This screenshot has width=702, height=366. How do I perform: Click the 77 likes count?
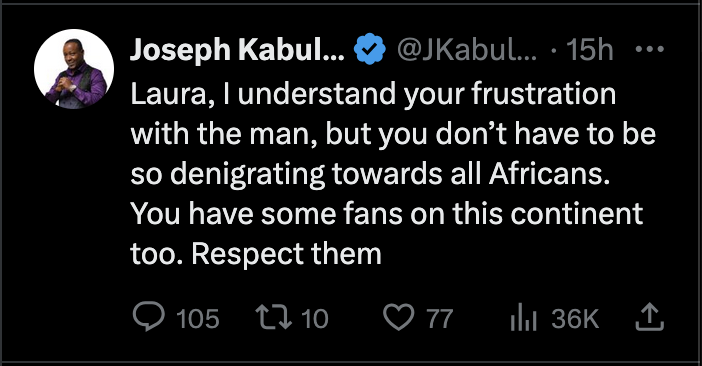click(x=440, y=319)
